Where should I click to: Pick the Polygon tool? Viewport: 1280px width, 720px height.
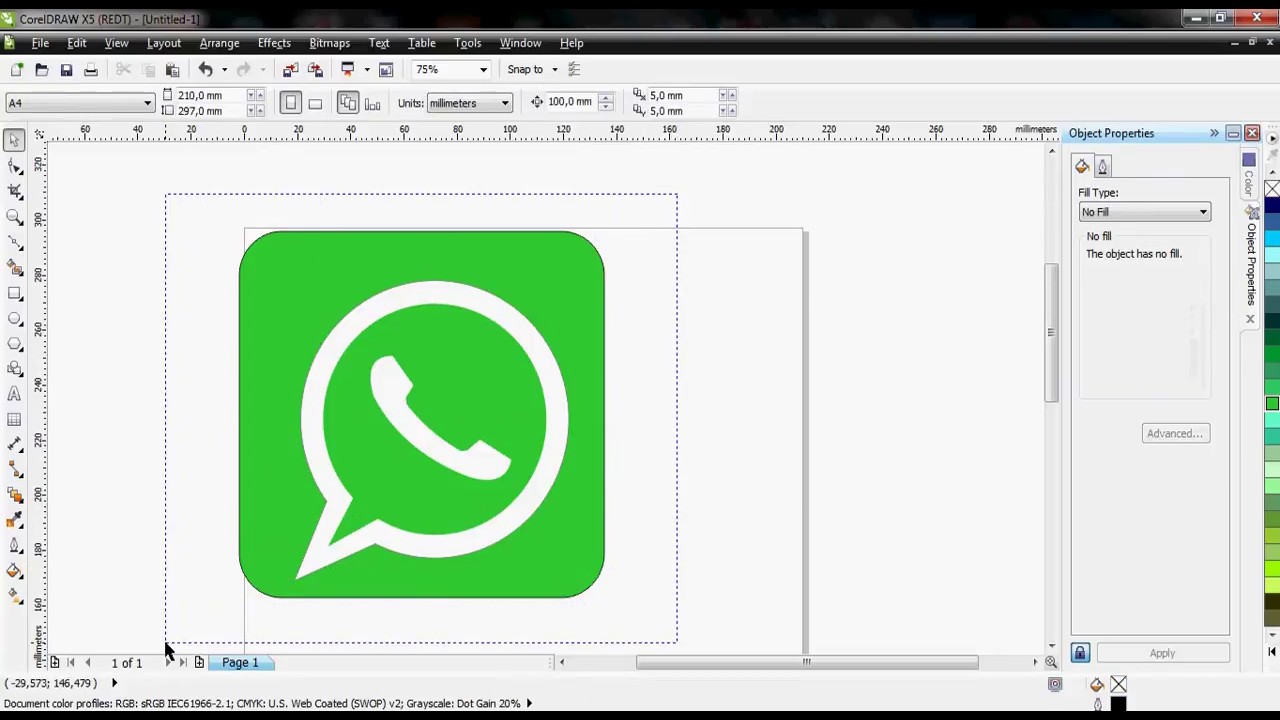14,343
